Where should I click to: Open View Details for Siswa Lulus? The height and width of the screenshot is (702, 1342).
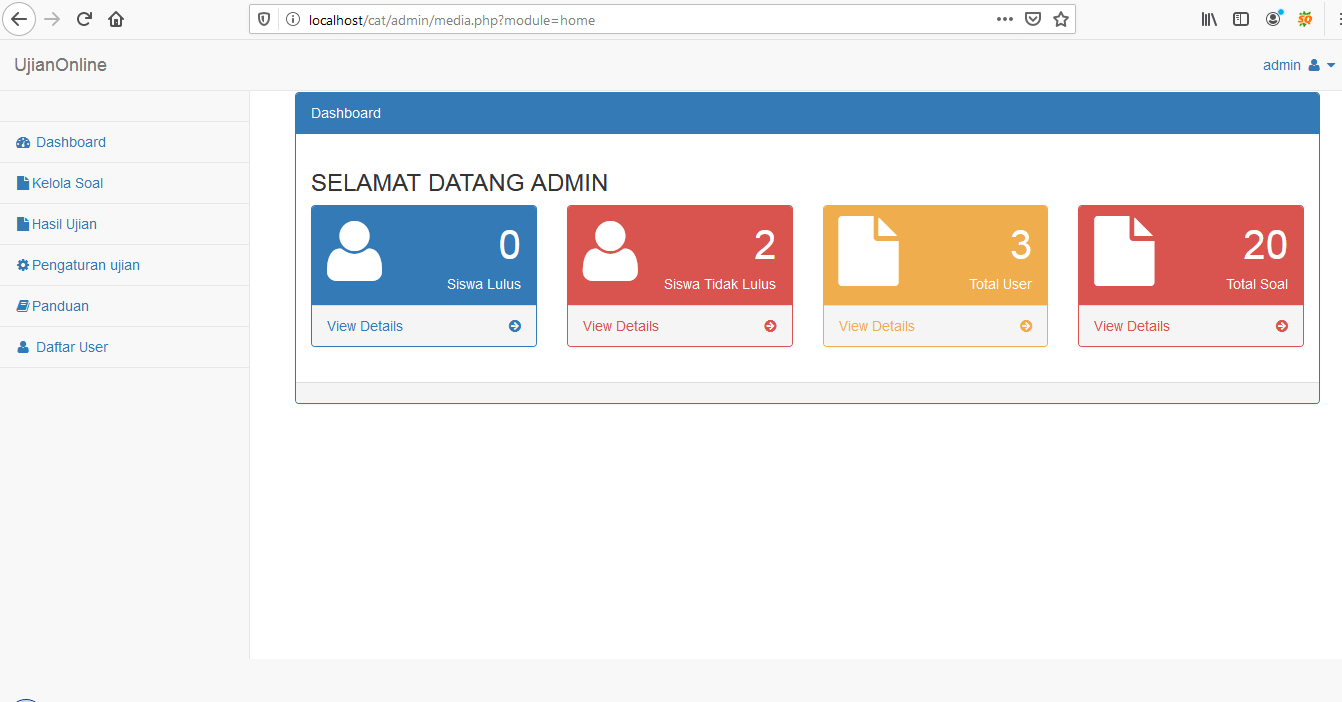click(x=365, y=326)
